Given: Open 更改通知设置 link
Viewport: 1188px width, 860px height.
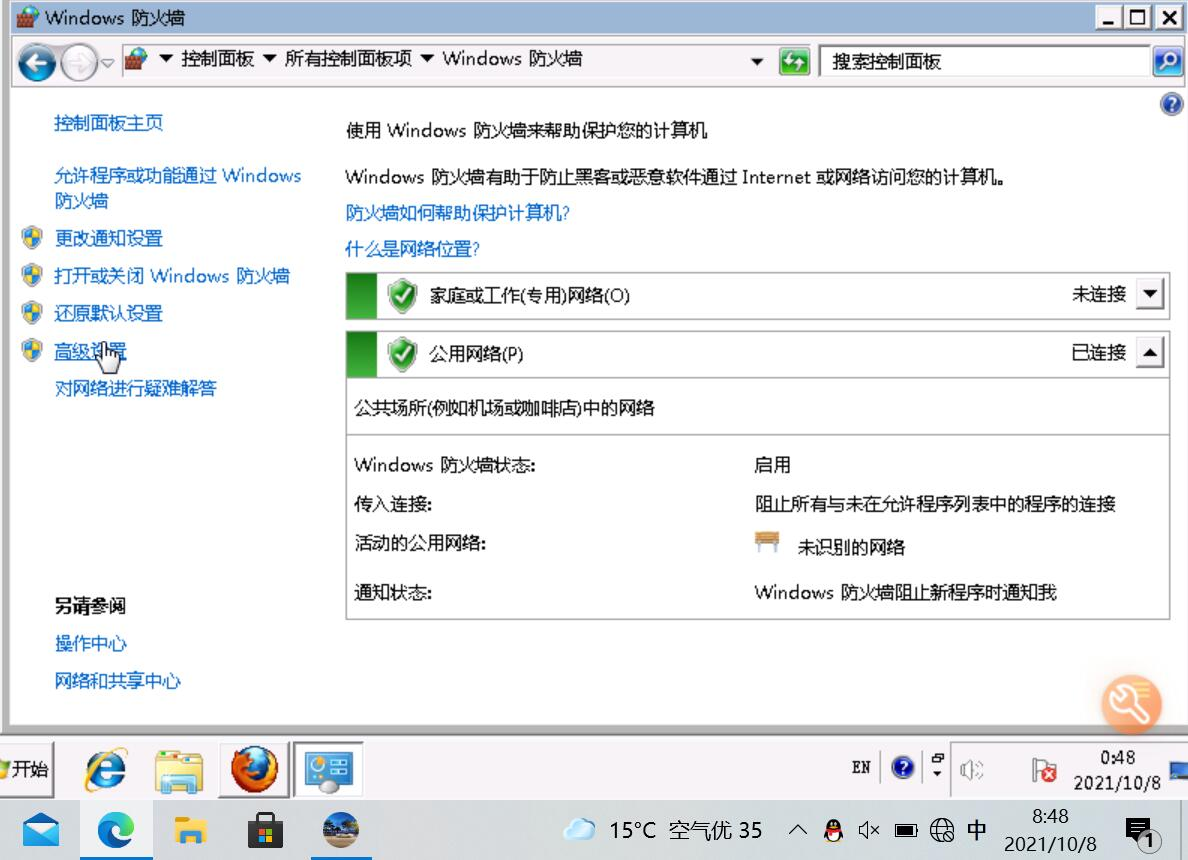Looking at the screenshot, I should 108,238.
